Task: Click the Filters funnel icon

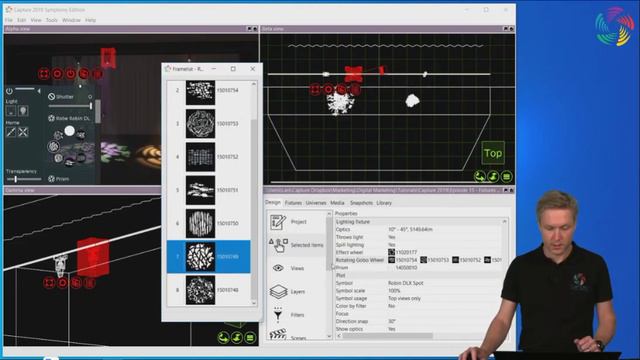Action: pos(278,314)
